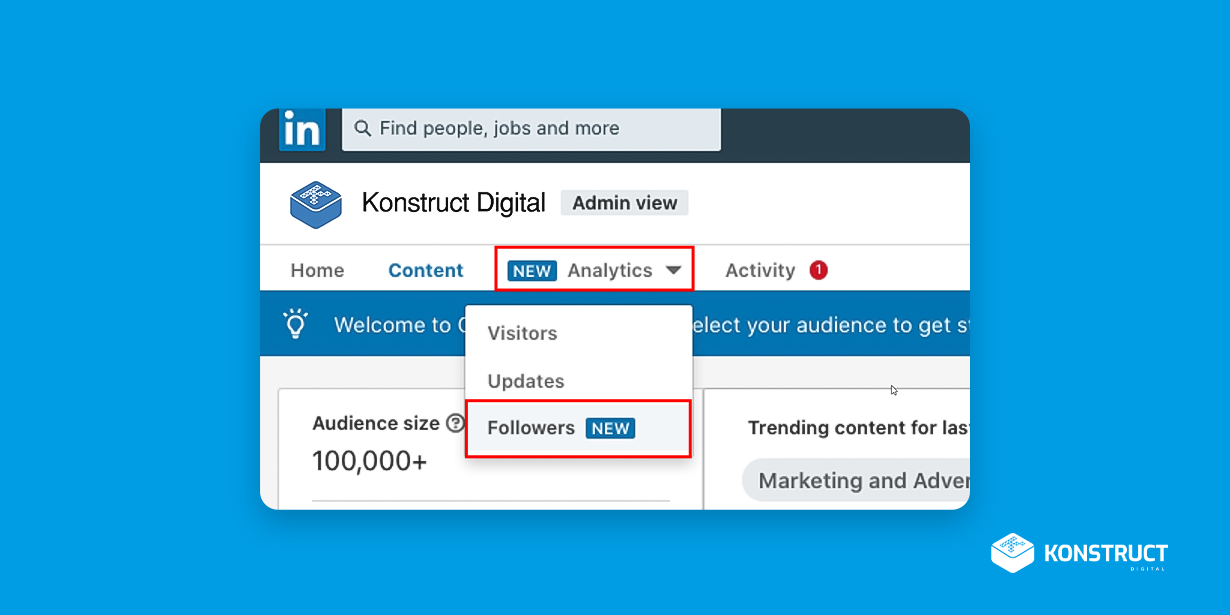Click the NEW badge beside Analytics
This screenshot has height=615, width=1230.
coord(532,271)
